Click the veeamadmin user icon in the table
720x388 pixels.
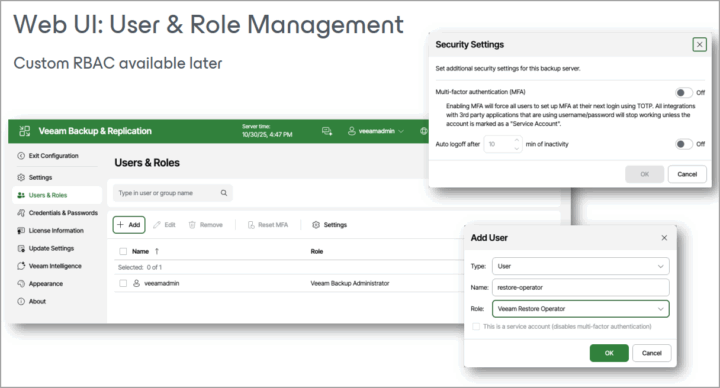coord(136,283)
